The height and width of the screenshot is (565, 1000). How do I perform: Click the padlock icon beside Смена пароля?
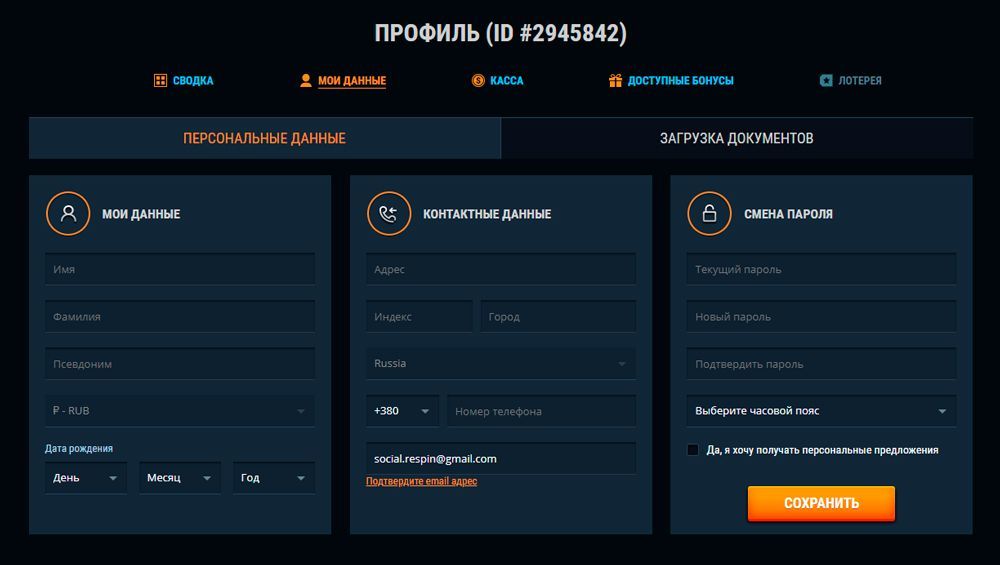tap(709, 214)
